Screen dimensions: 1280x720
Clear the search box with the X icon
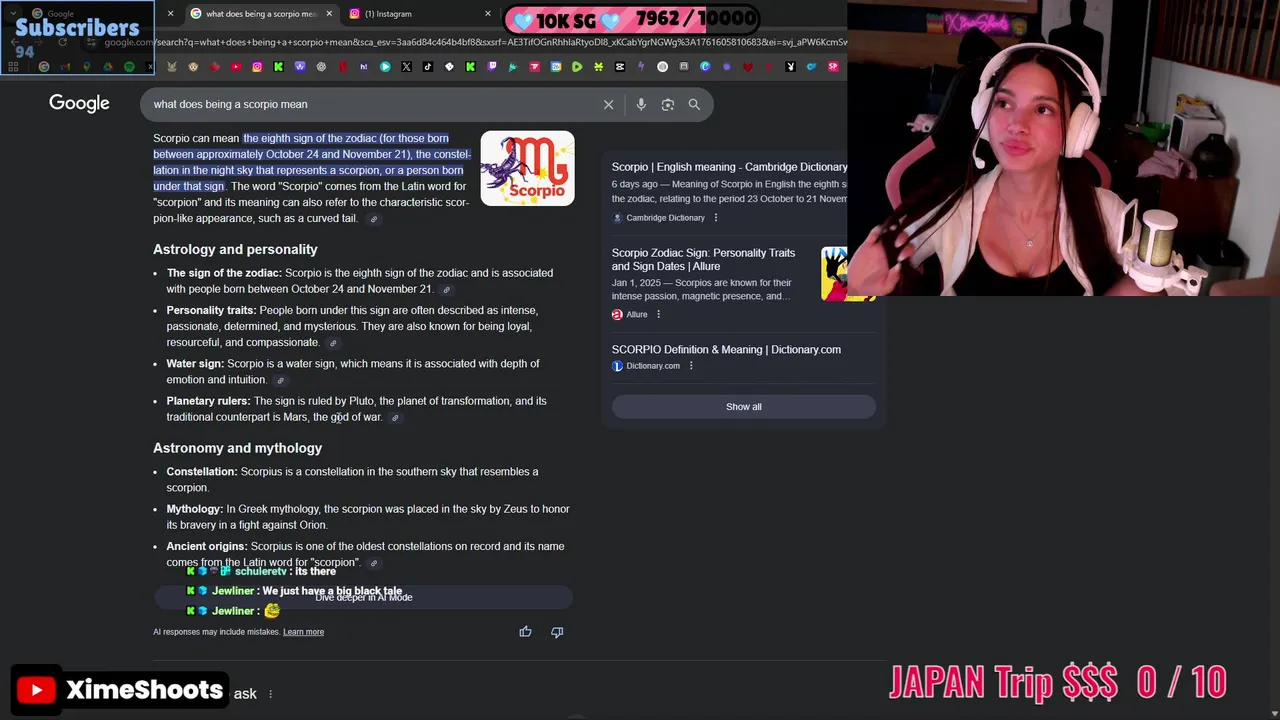608,104
